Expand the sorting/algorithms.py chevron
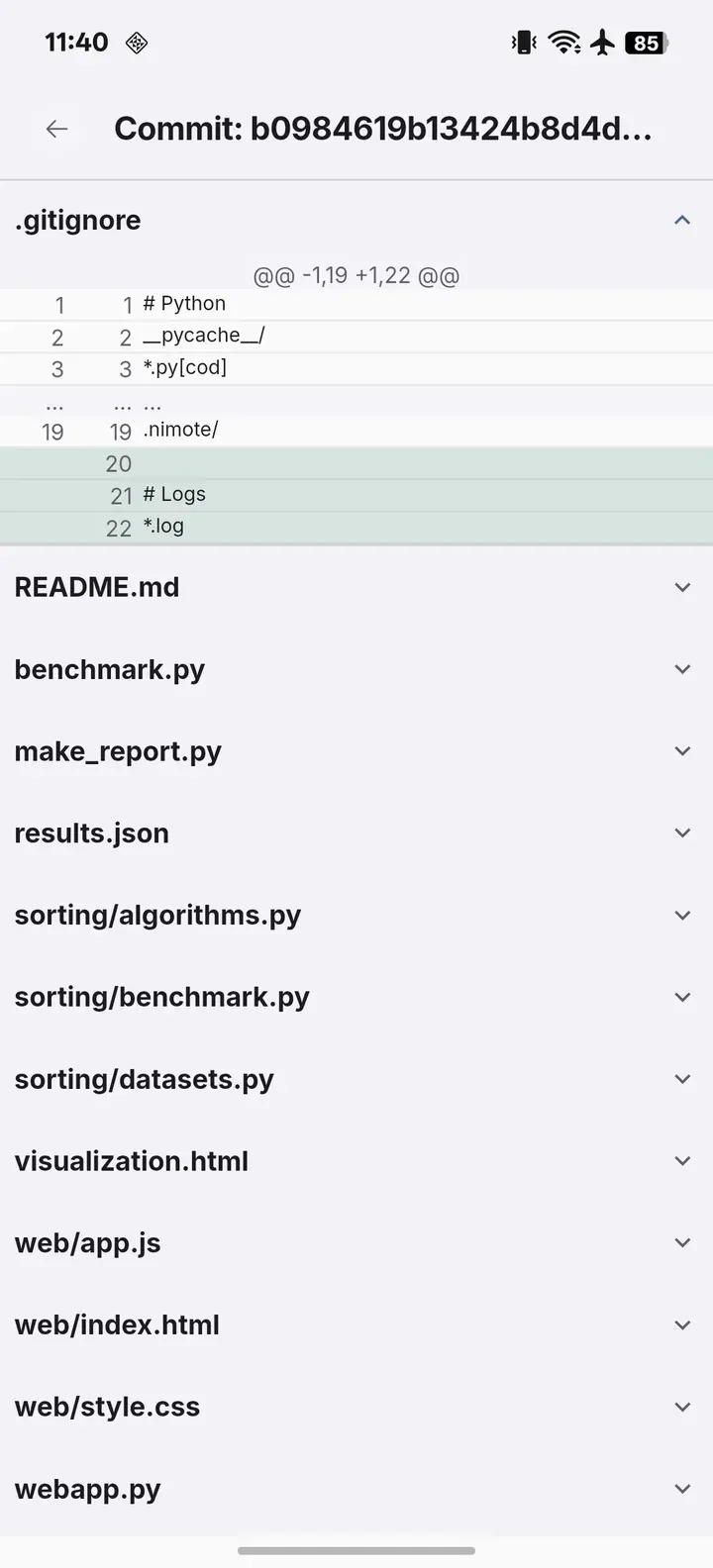 (x=682, y=916)
